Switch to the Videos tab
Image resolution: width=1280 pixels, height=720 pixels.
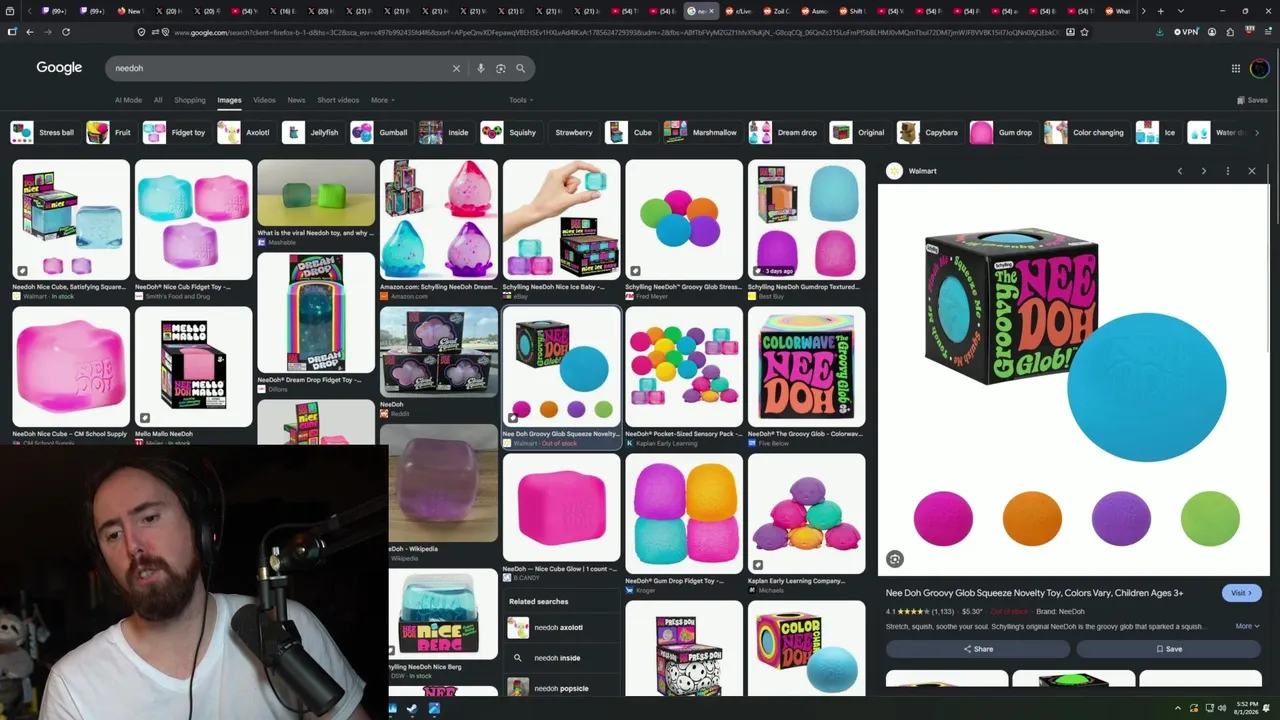tap(264, 100)
